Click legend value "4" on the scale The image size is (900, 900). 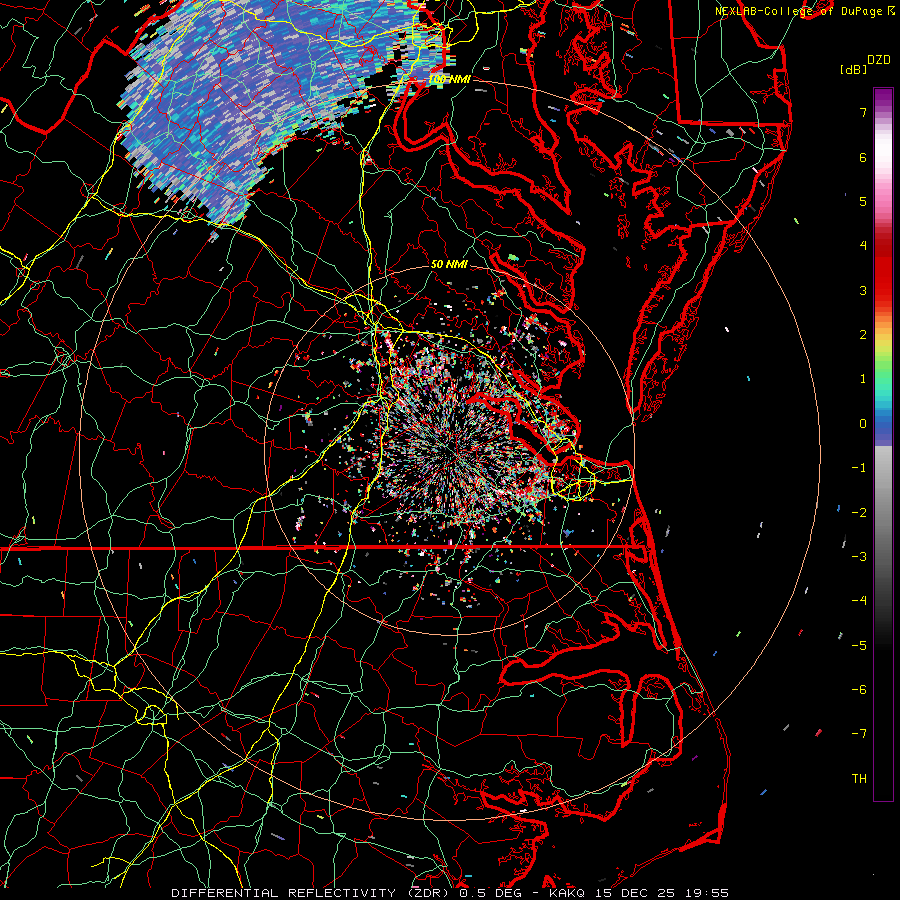tap(862, 246)
